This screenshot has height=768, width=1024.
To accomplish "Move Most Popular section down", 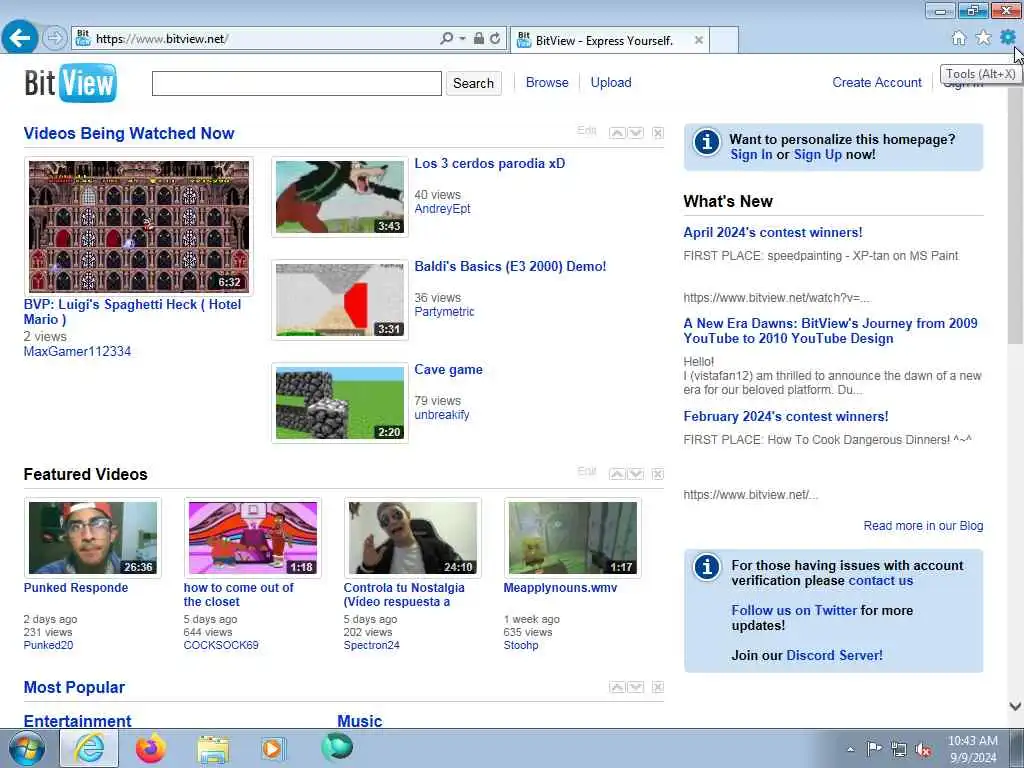I will coord(635,687).
